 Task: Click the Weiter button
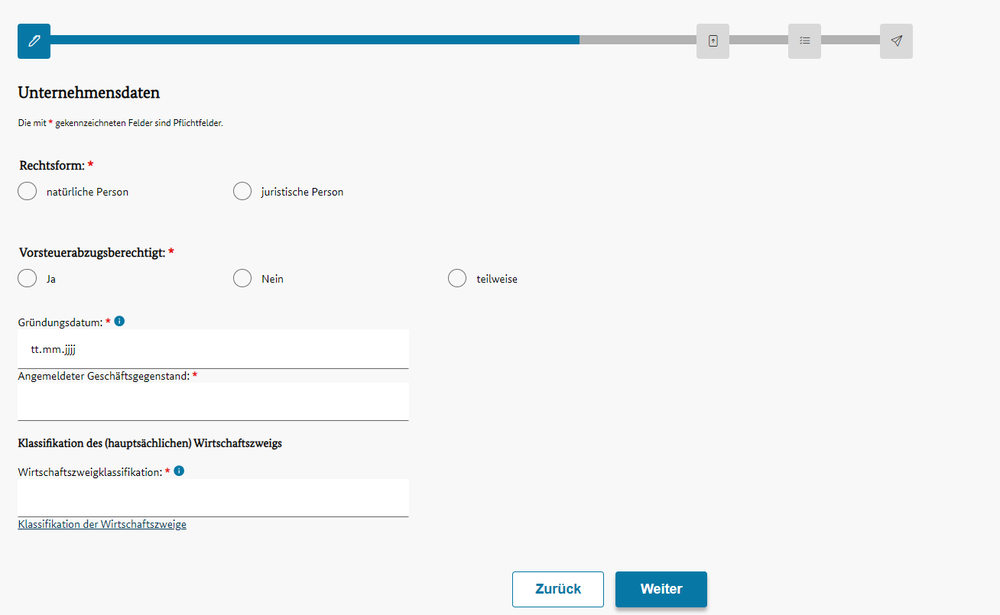click(x=661, y=589)
